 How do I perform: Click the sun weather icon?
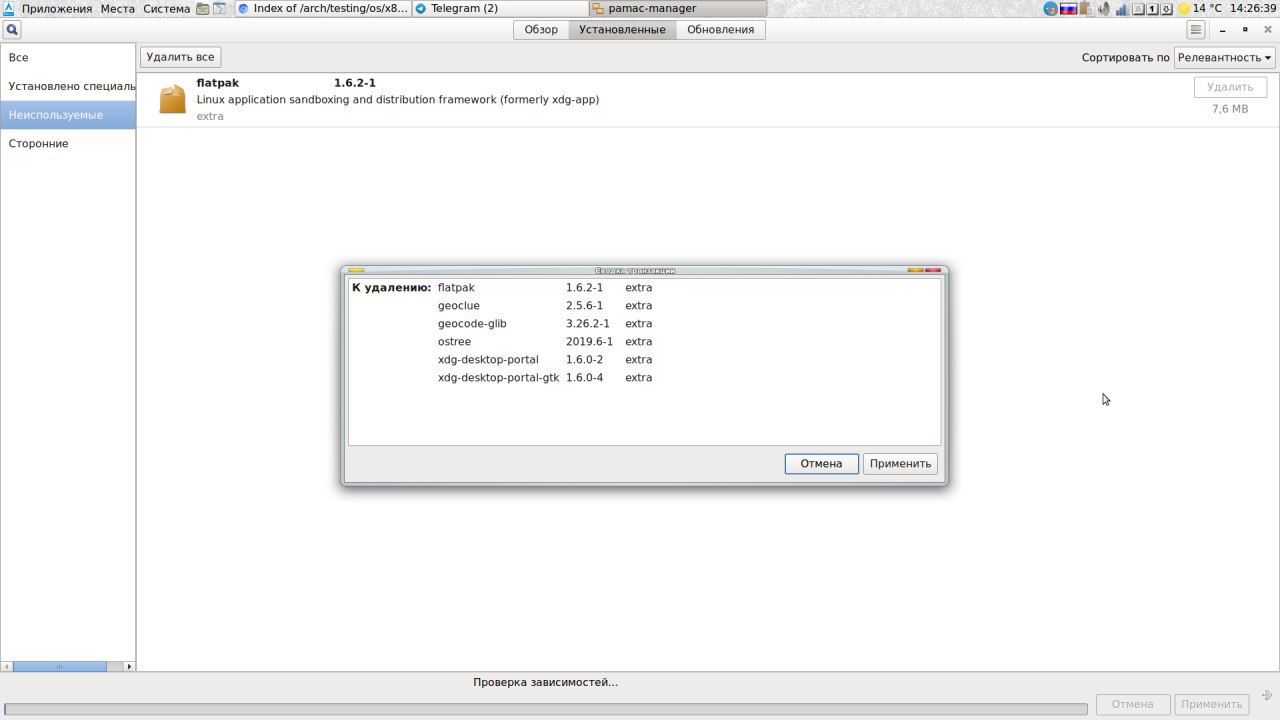tap(1184, 8)
